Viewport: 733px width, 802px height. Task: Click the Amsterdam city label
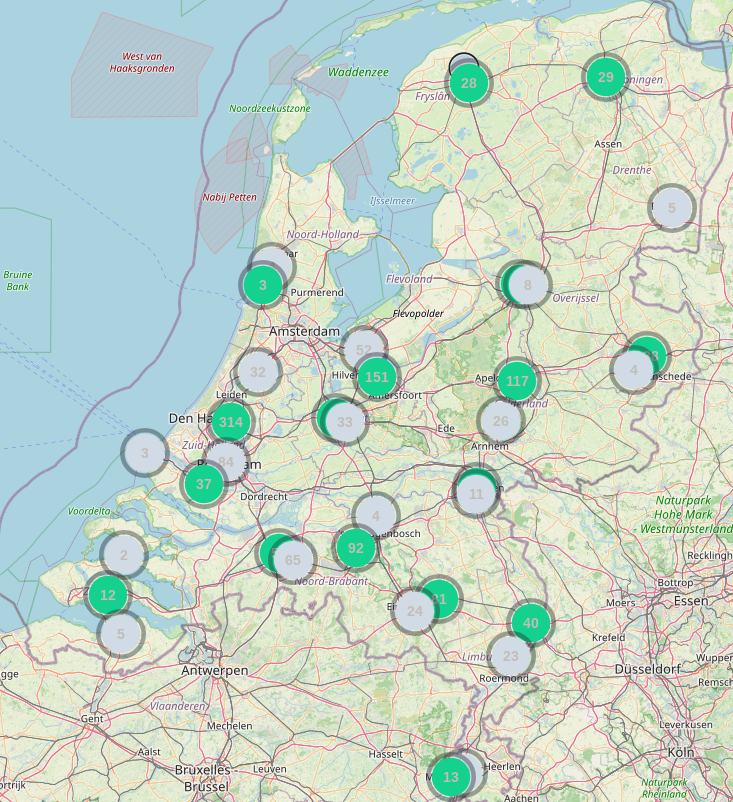click(x=304, y=331)
